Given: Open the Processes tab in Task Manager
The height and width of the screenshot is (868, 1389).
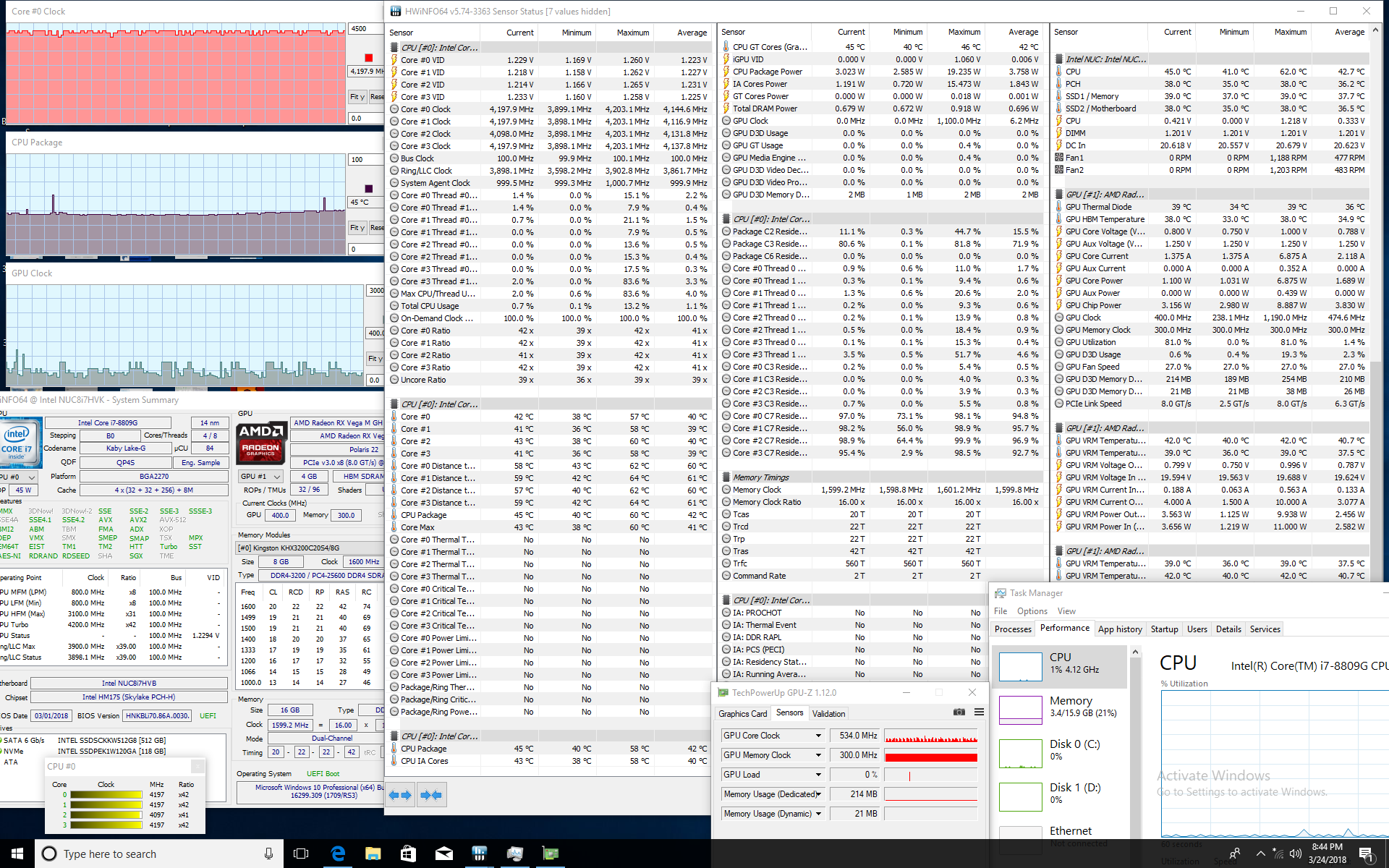Looking at the screenshot, I should [x=1013, y=629].
